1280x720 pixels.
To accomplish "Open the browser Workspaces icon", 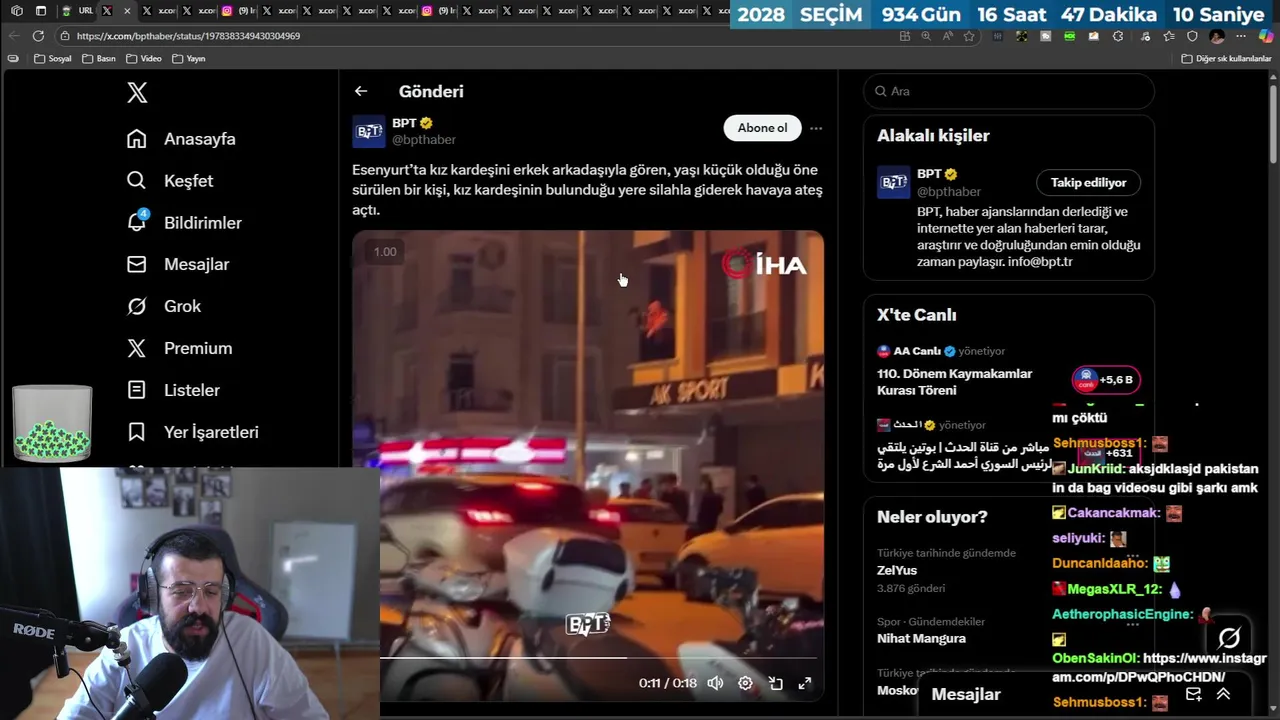I will (x=17, y=11).
